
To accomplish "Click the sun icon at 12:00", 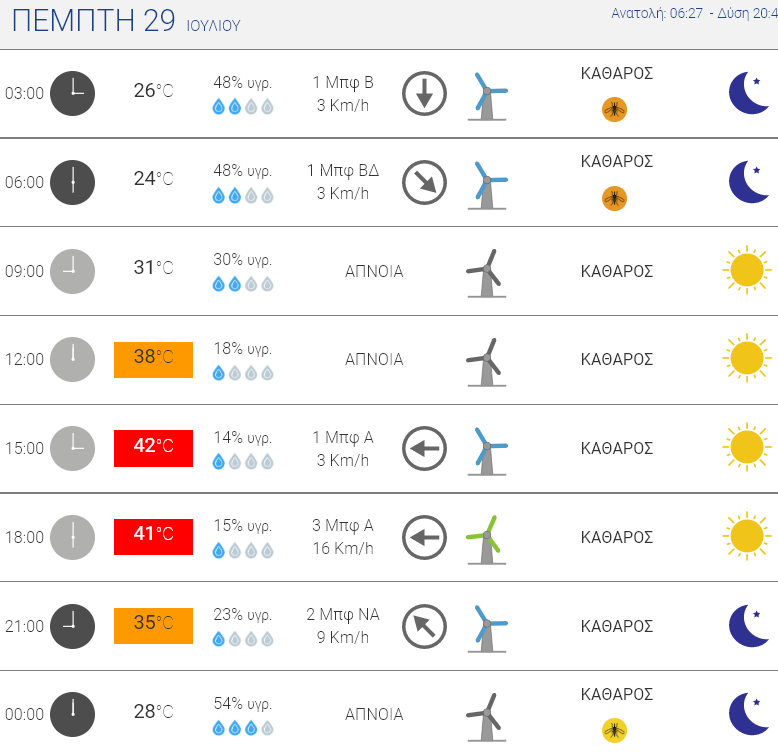I will [747, 359].
